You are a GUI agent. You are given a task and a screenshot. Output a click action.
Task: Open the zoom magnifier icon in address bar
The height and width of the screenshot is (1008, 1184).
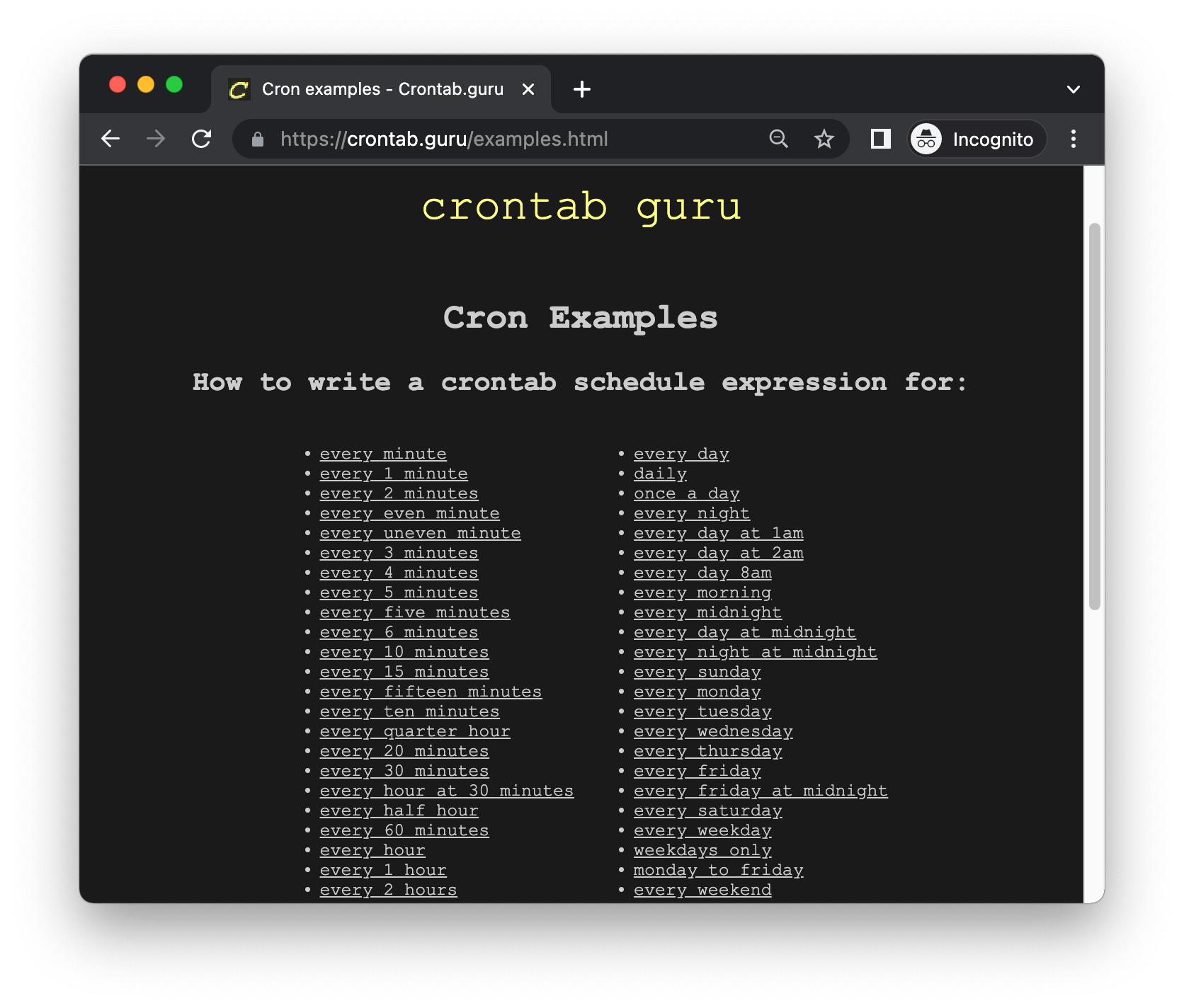(x=778, y=139)
